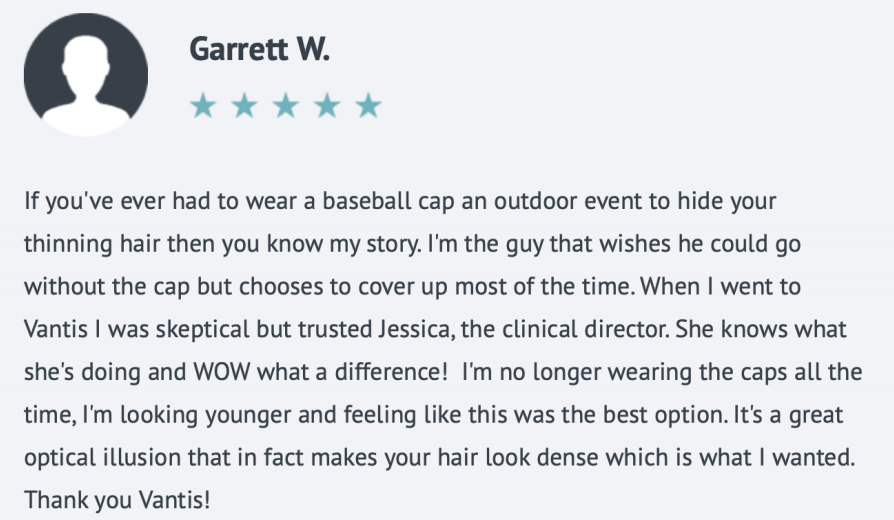Select the third rating star
The width and height of the screenshot is (894, 520).
(x=286, y=106)
